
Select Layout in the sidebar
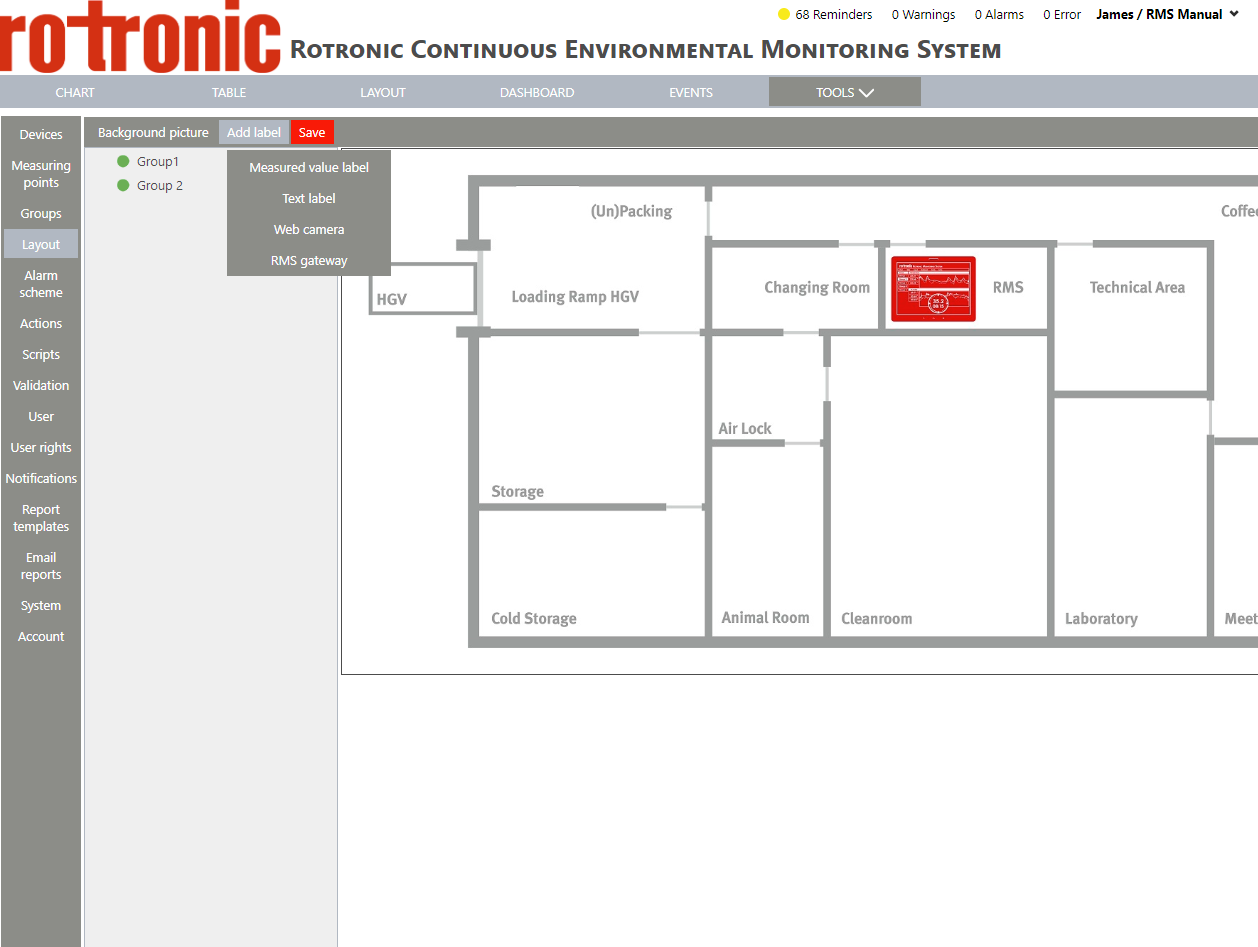pos(41,244)
